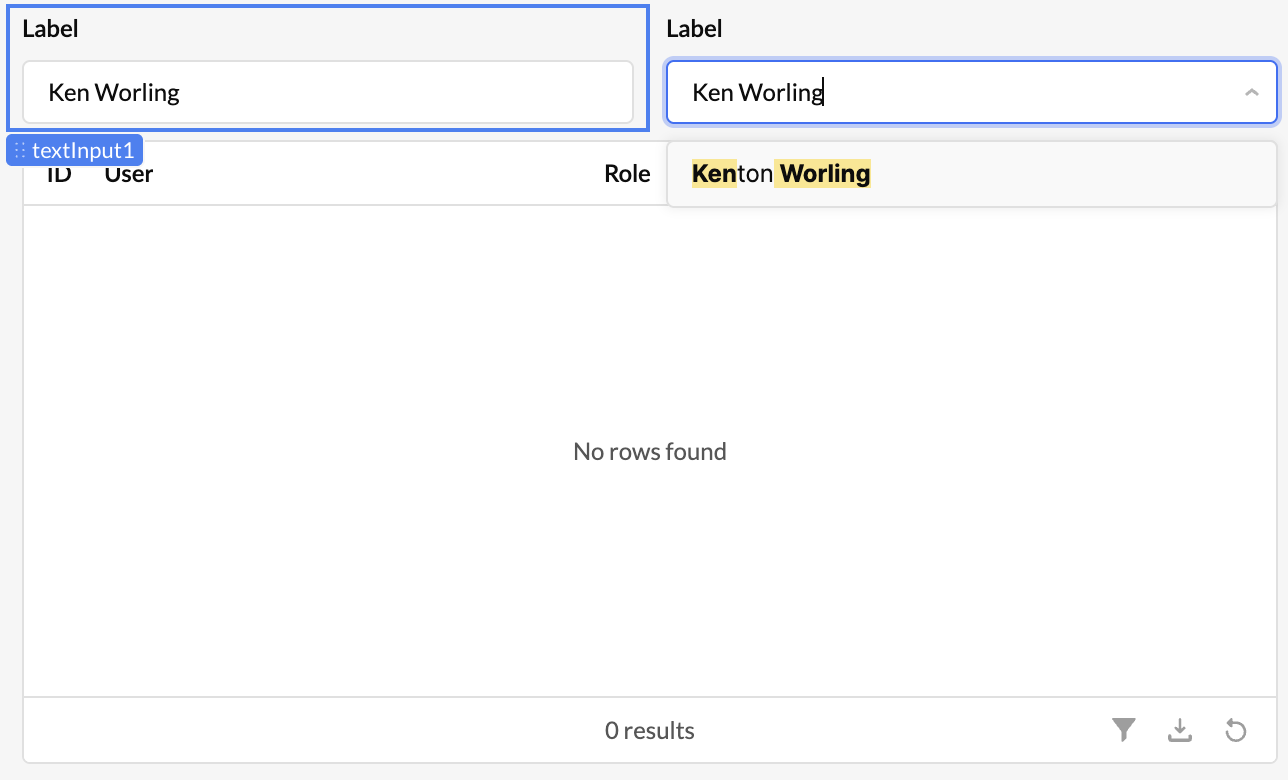1288x780 pixels.
Task: Choose the Kenton Worling suggestion
Action: (781, 174)
